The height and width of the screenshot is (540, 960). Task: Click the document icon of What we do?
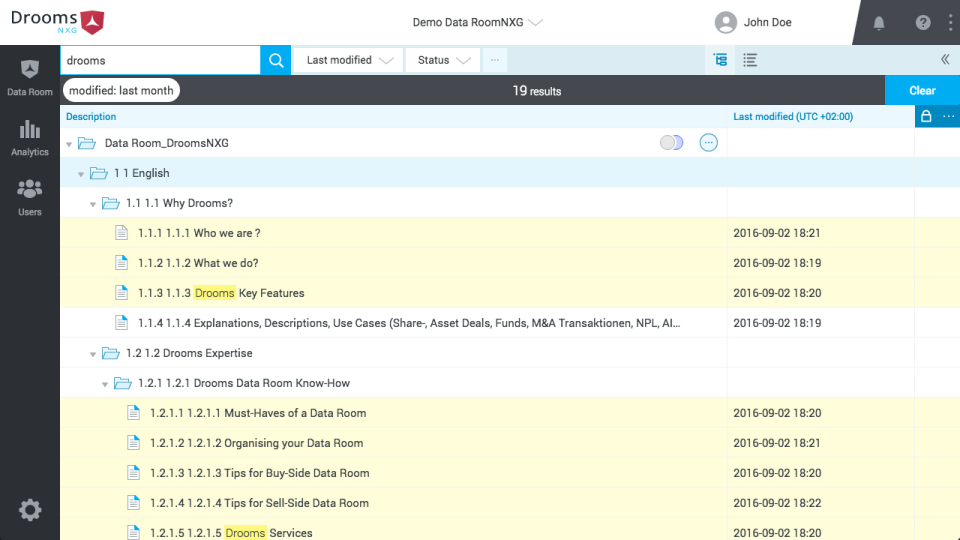click(x=121, y=263)
